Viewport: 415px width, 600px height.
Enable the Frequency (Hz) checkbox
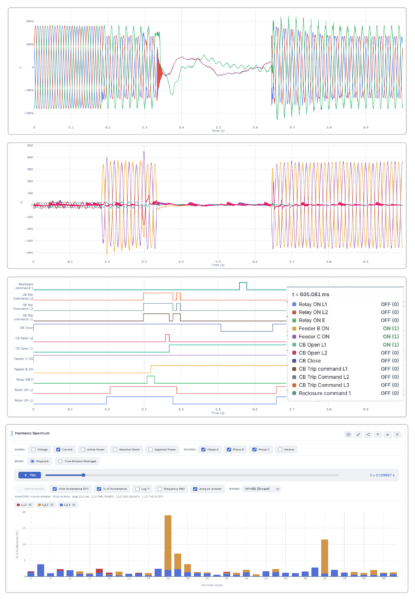click(160, 489)
